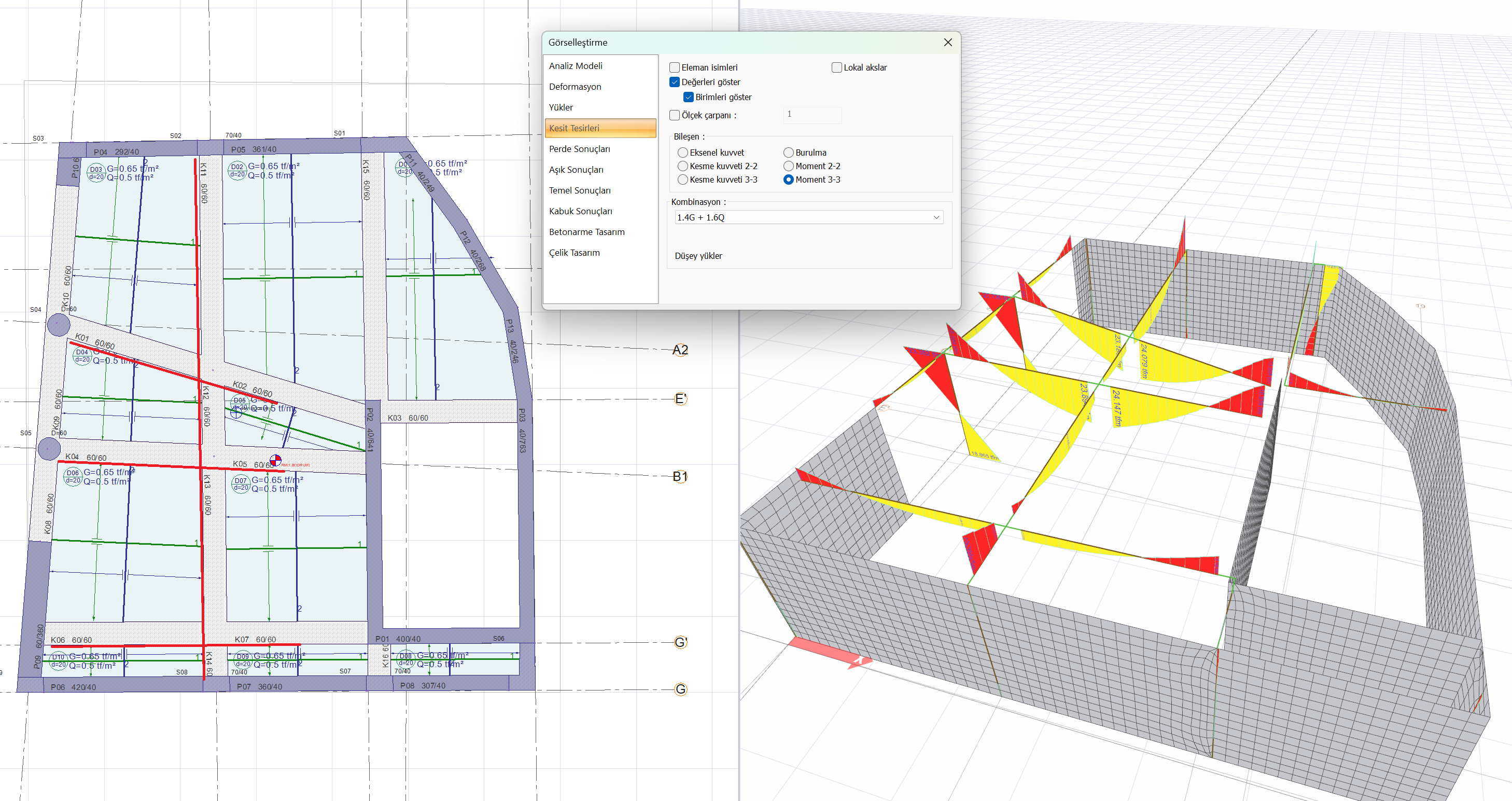The image size is (1512, 801).
Task: Click the scale factor input field
Action: pyautogui.click(x=812, y=115)
